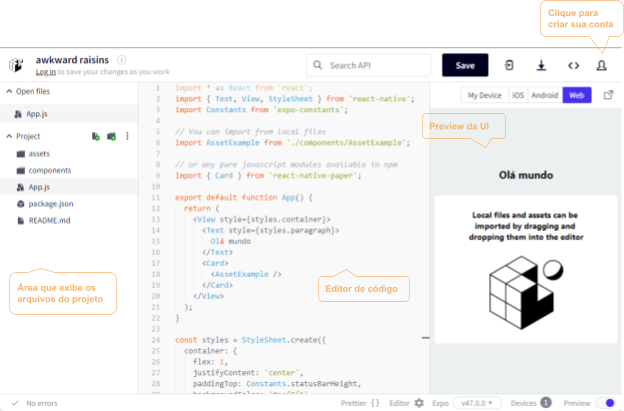
Task: Open the Project three-dot options menu
Action: [x=127, y=136]
